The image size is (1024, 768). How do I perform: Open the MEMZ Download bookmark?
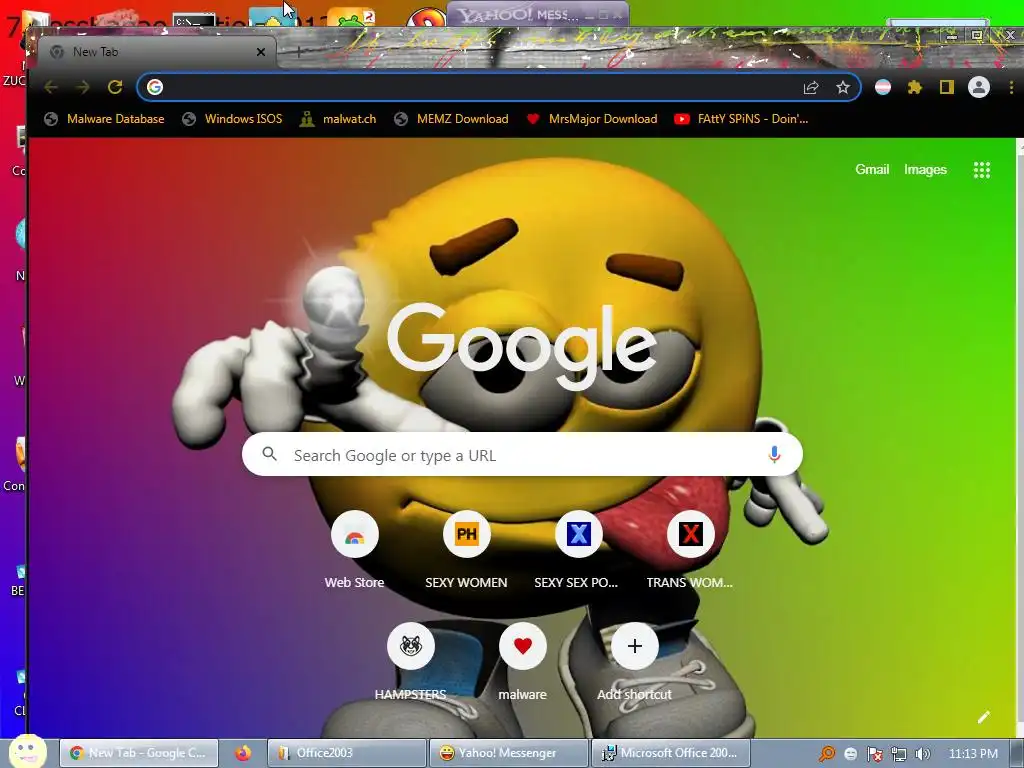[451, 119]
